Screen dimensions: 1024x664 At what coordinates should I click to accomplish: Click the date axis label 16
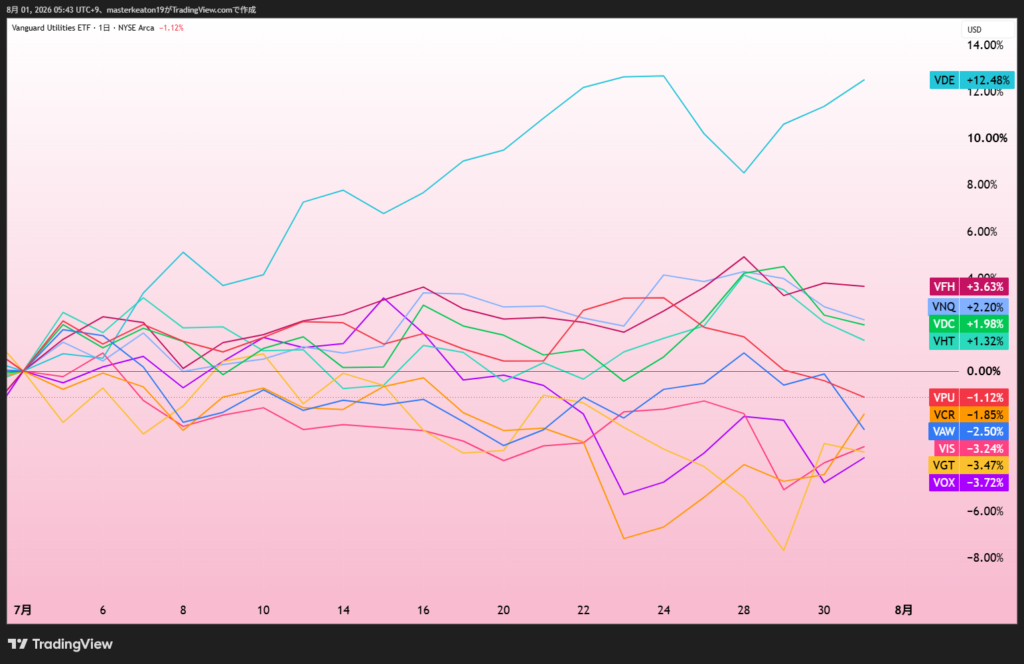423,610
